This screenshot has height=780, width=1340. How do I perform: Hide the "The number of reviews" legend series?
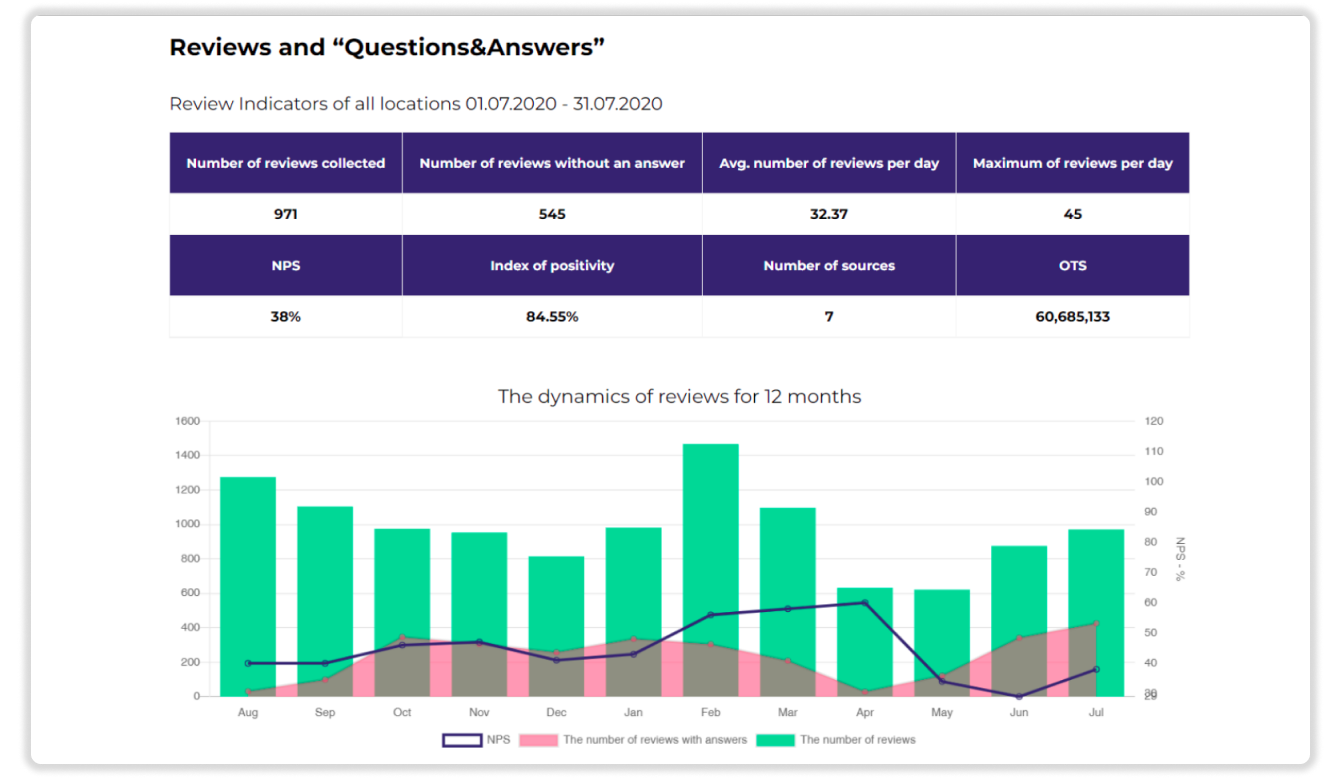(x=857, y=740)
